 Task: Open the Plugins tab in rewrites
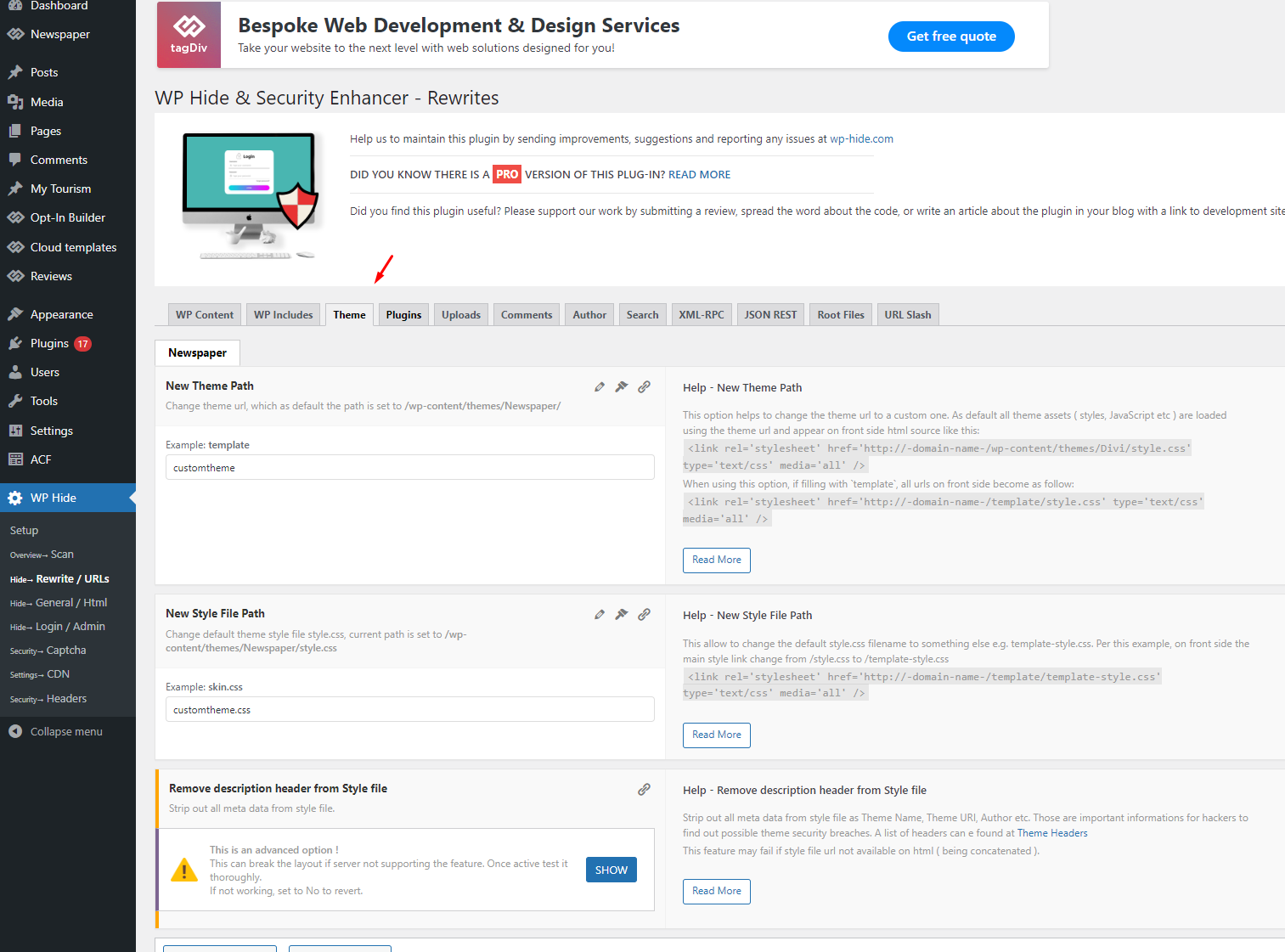(x=403, y=314)
